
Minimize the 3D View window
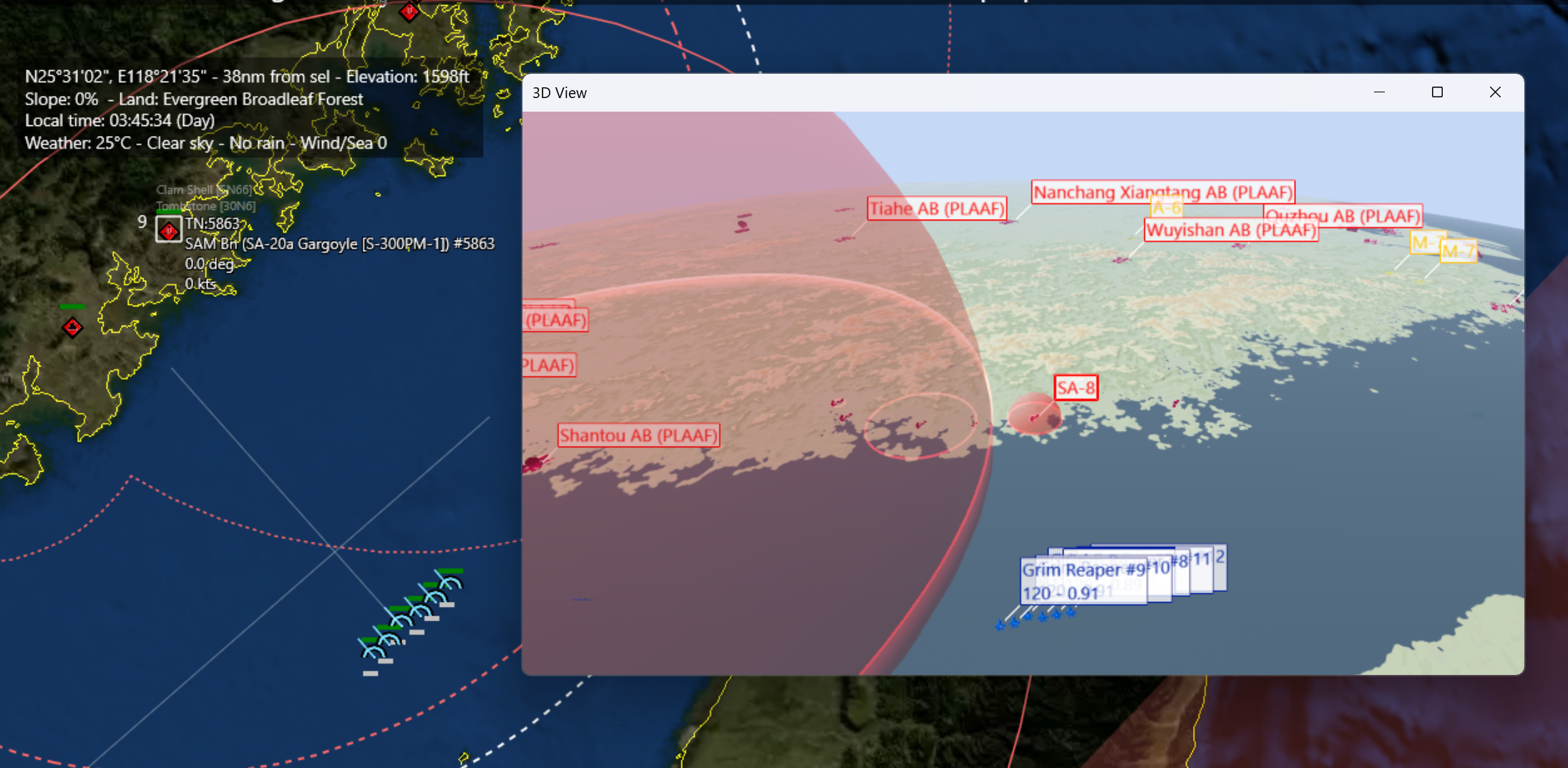click(x=1379, y=92)
